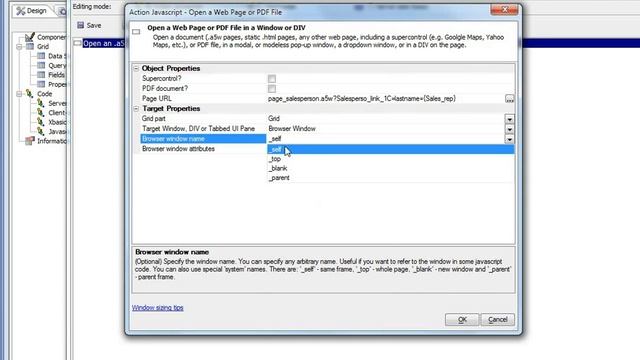Screen dimensions: 640x360
Task: Open Page URL builder ellipsis button
Action: (x=509, y=98)
